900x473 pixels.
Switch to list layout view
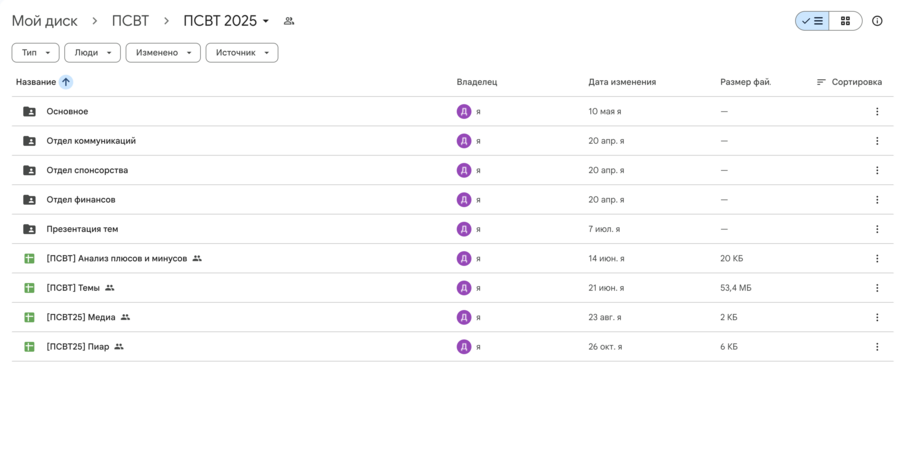[x=812, y=21]
